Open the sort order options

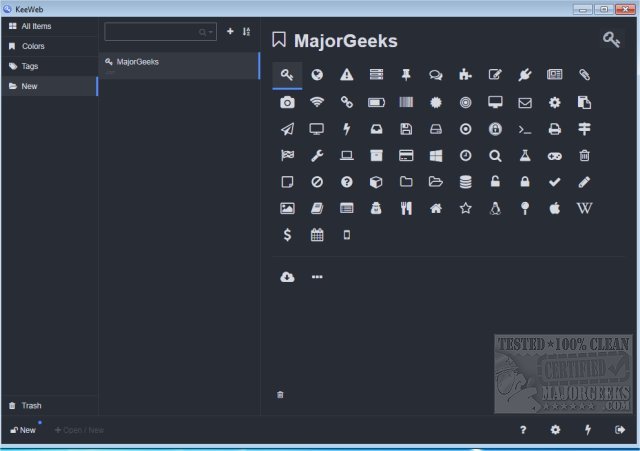(246, 31)
